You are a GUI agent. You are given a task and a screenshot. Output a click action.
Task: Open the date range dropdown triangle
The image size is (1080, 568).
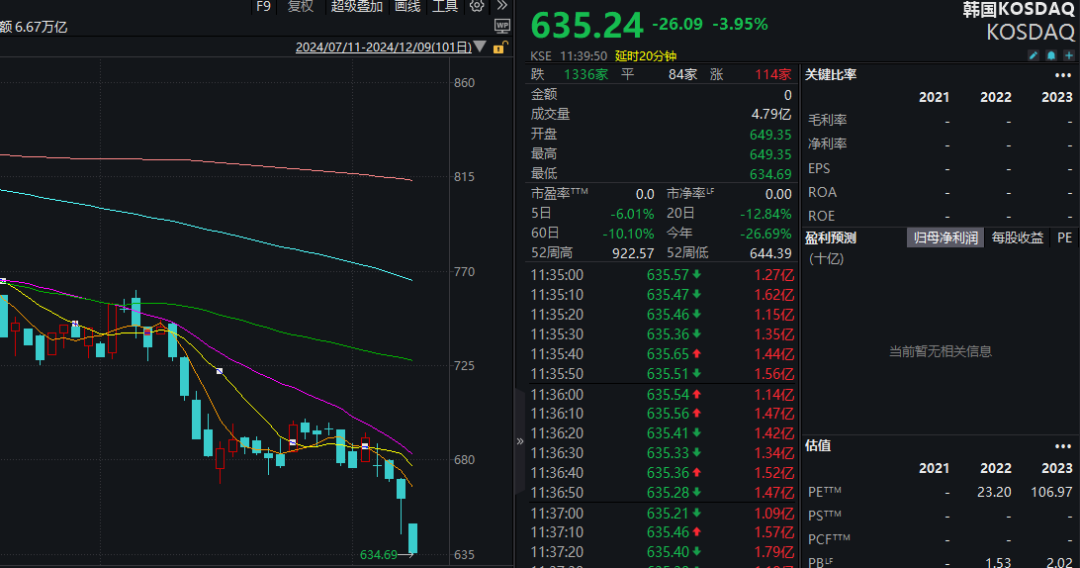(x=480, y=47)
